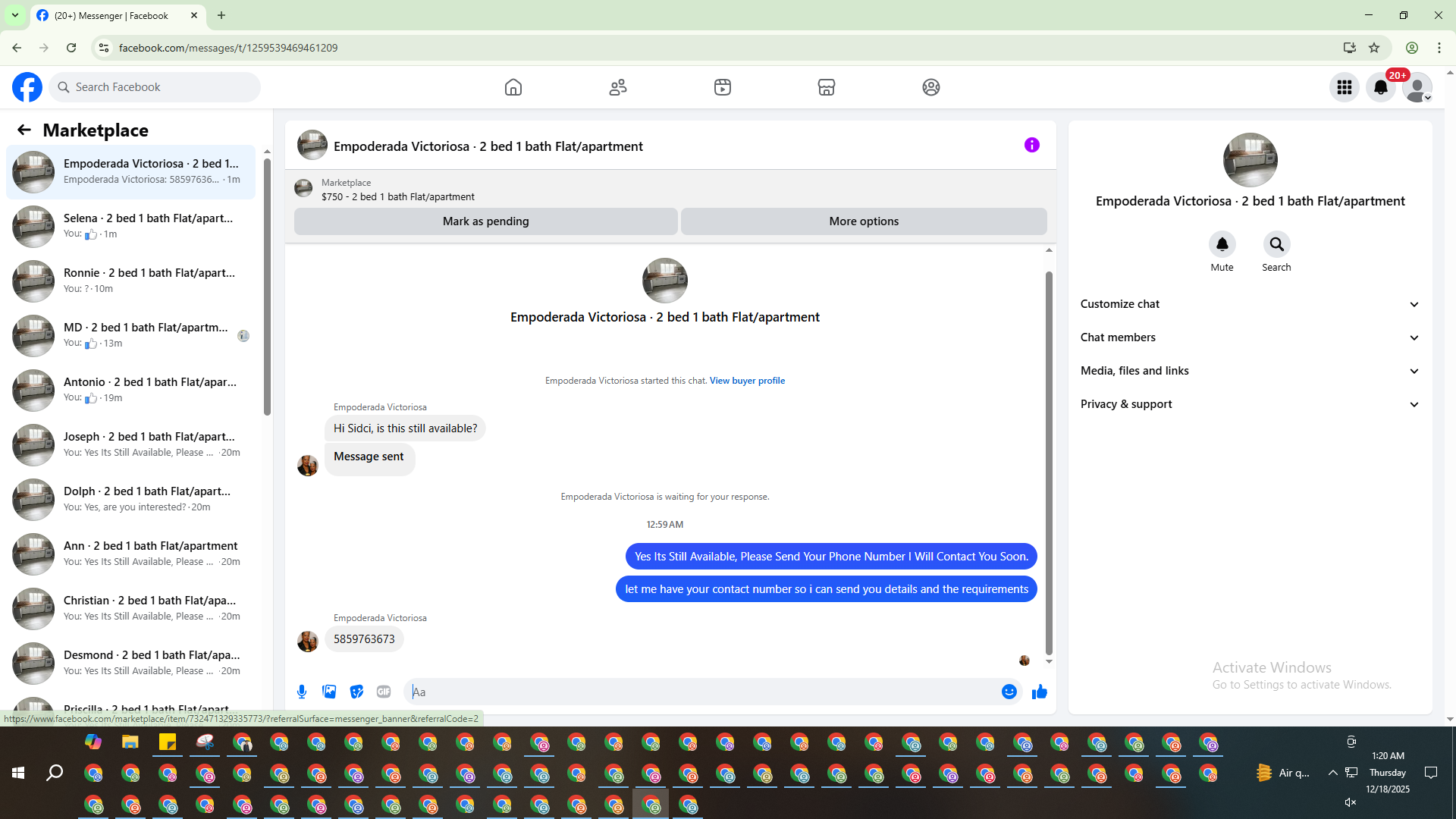Search in conversation using magnifier icon
This screenshot has height=819, width=1456.
point(1276,245)
